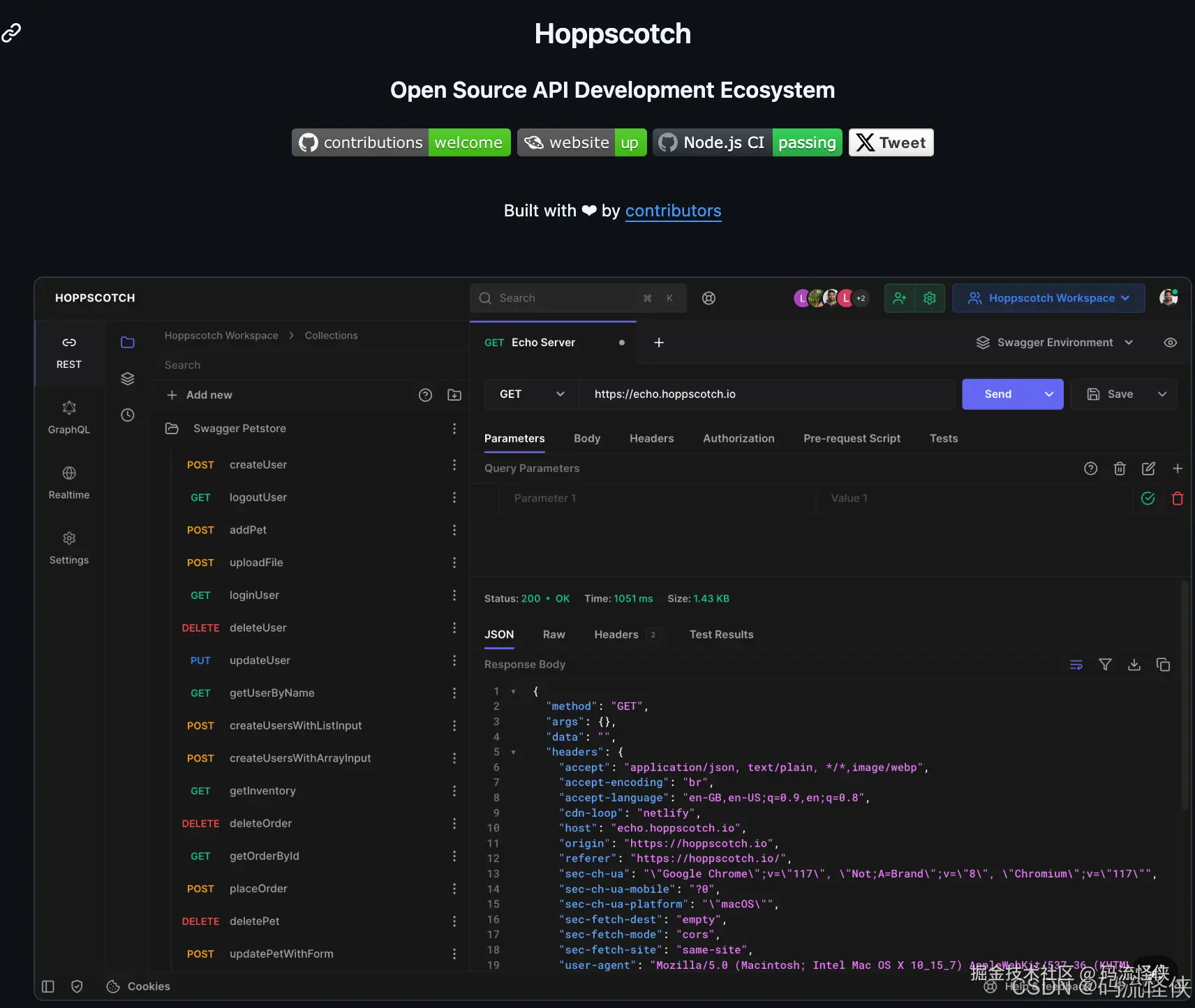Screen dimensions: 1195x1008
Task: Follow the contributors link
Action: (x=673, y=211)
